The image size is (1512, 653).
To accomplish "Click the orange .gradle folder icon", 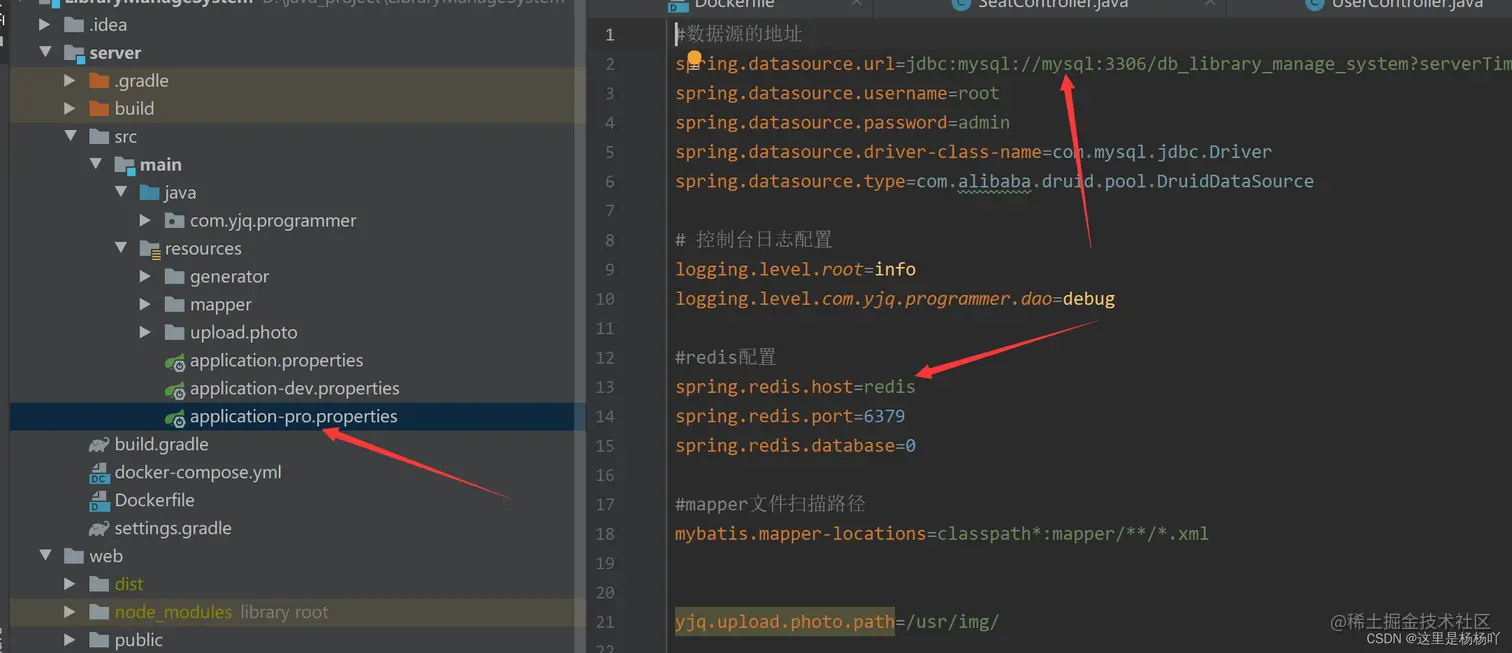I will click(x=99, y=81).
